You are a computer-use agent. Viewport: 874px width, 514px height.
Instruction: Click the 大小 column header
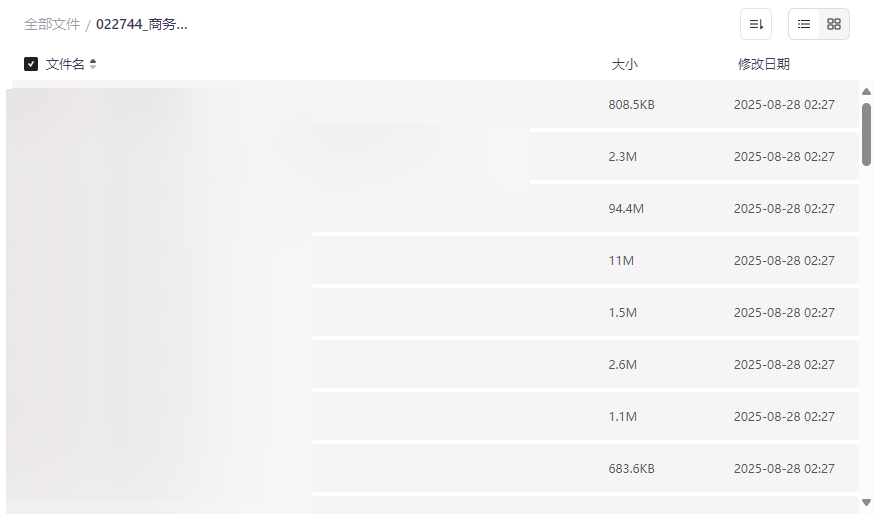[x=624, y=64]
